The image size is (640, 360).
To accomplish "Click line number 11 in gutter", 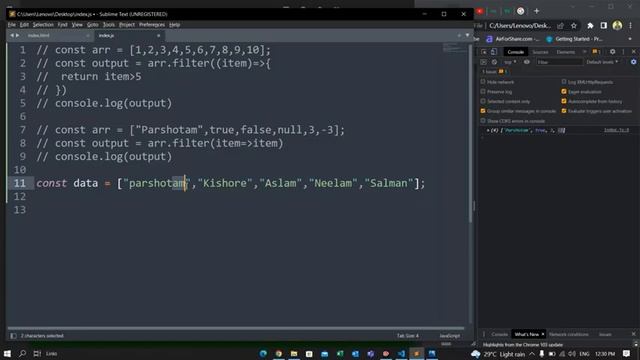I will (x=20, y=183).
